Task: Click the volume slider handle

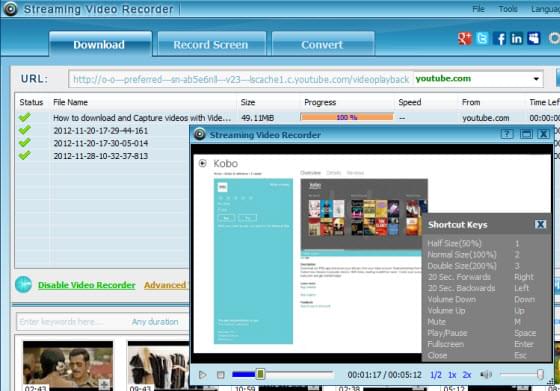Action: [x=540, y=374]
